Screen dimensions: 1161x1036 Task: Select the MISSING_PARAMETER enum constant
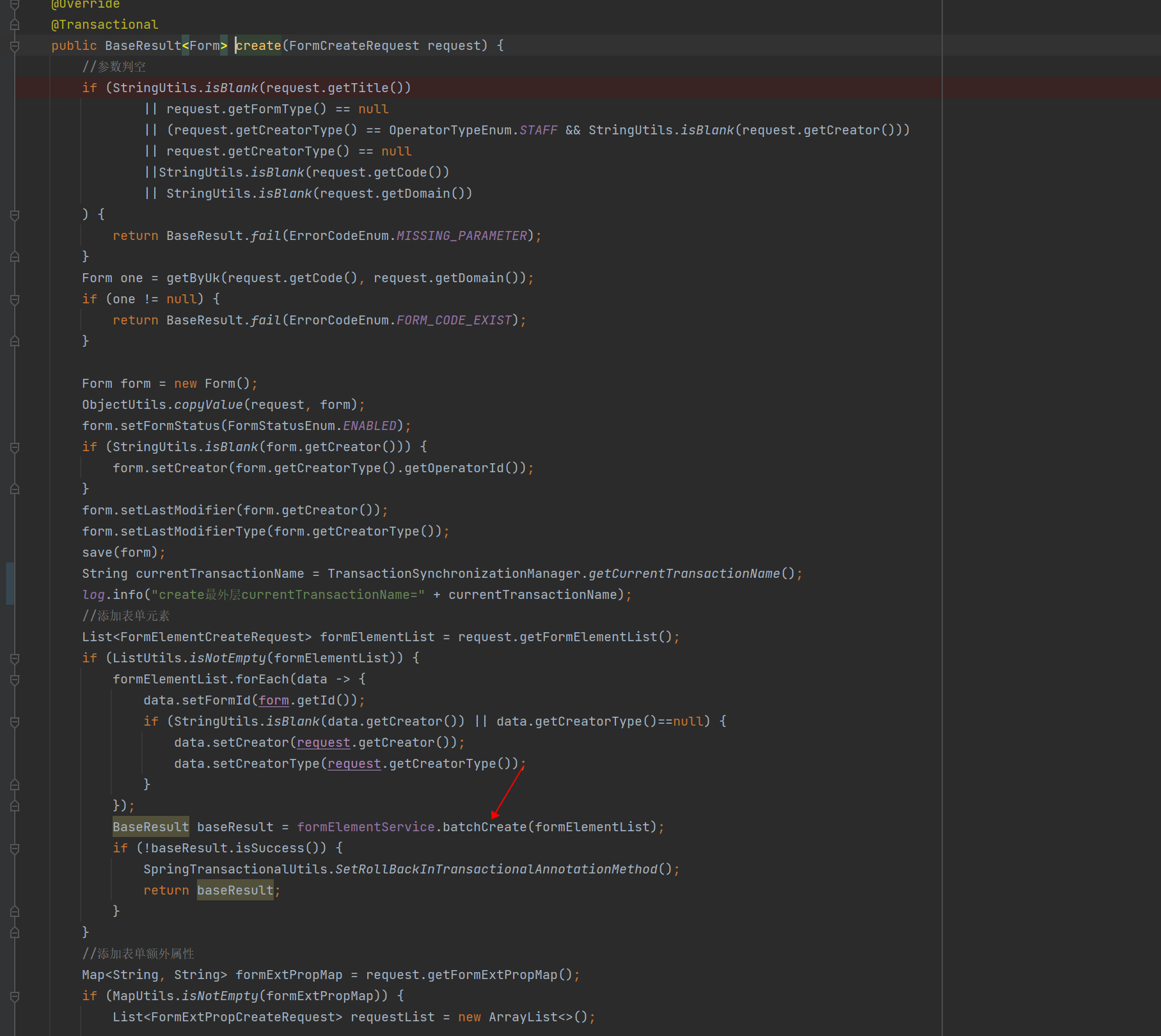461,236
